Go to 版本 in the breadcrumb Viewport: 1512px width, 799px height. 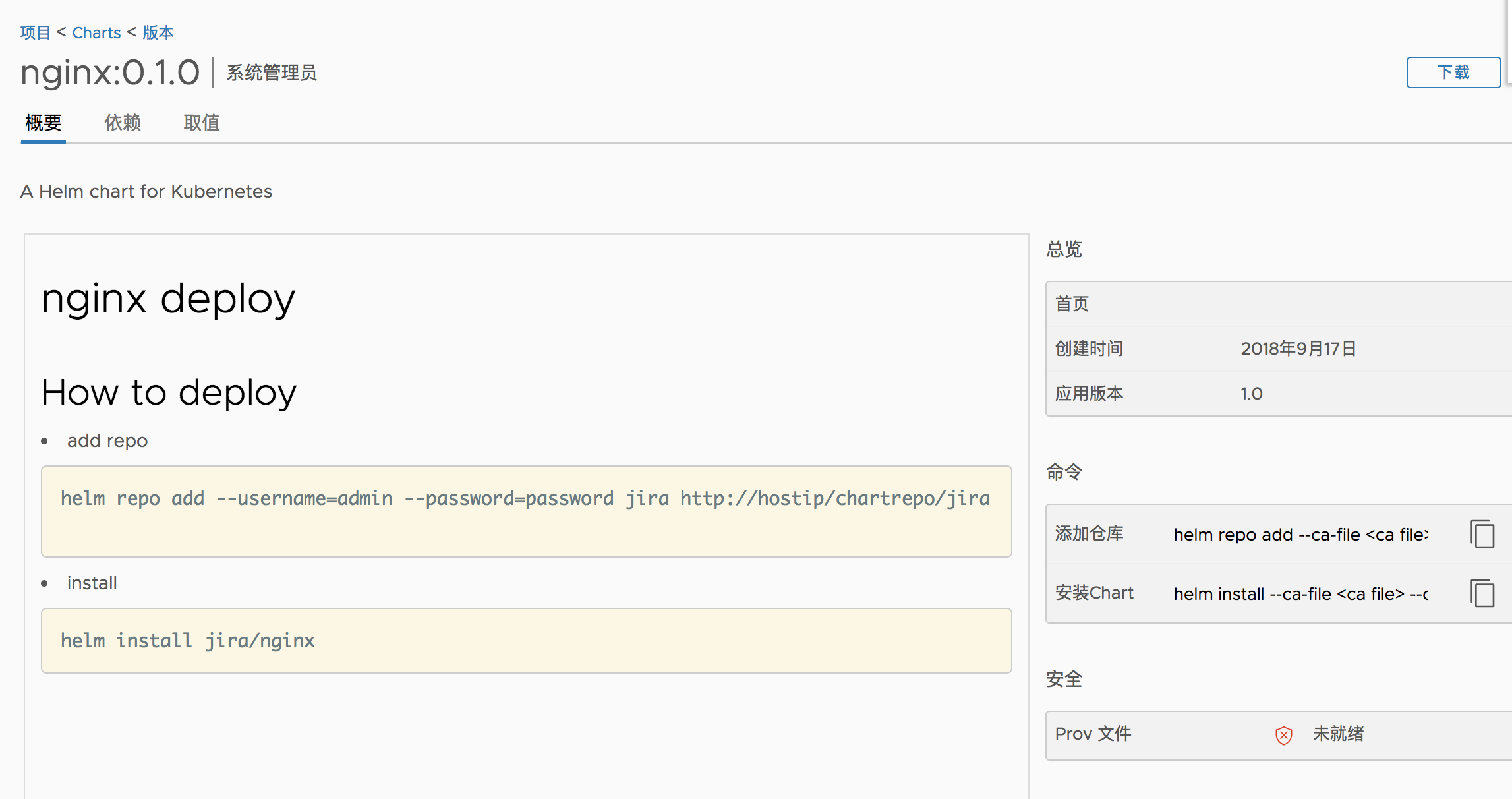coord(158,32)
